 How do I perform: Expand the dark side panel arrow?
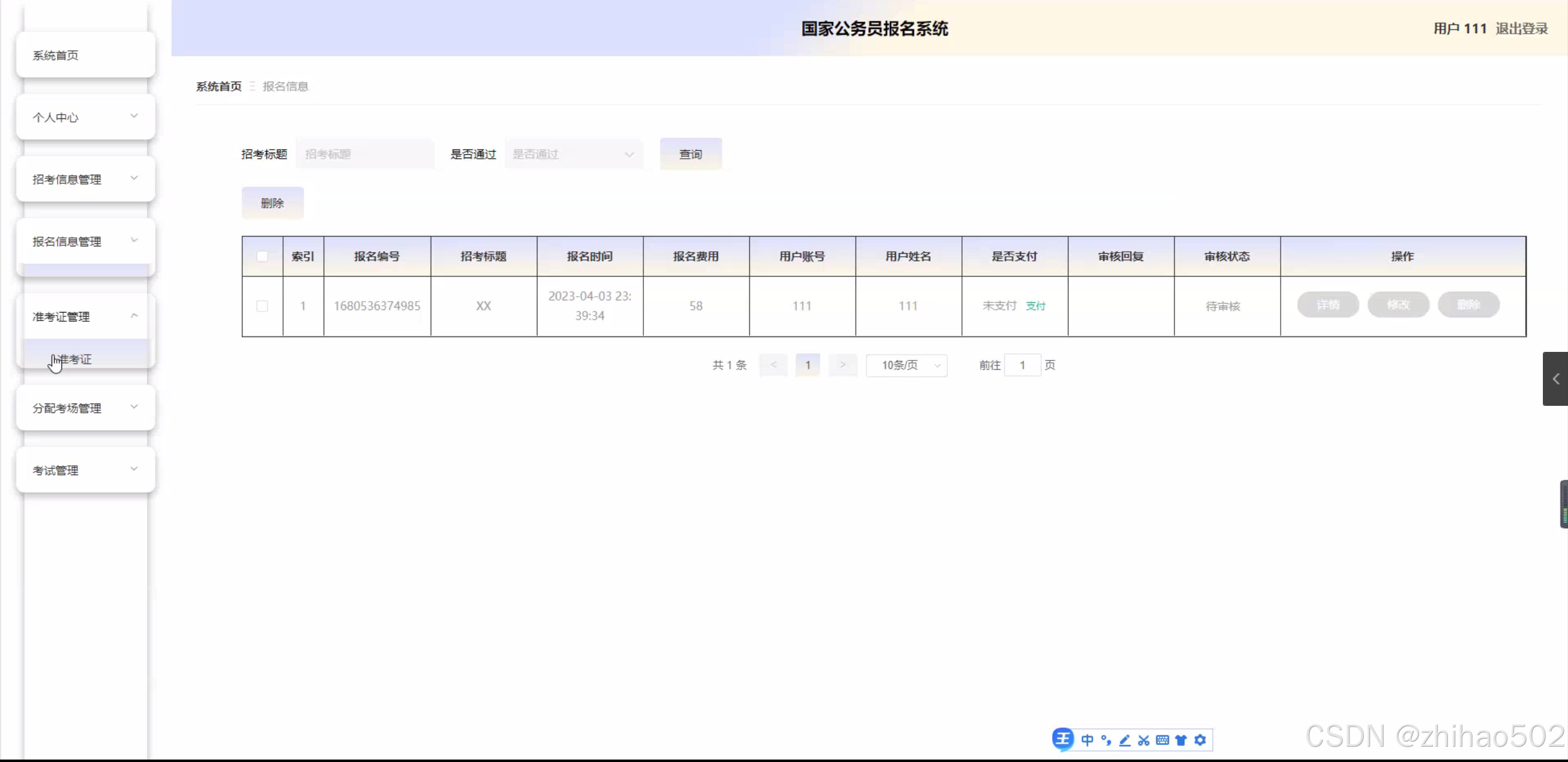[x=1555, y=379]
